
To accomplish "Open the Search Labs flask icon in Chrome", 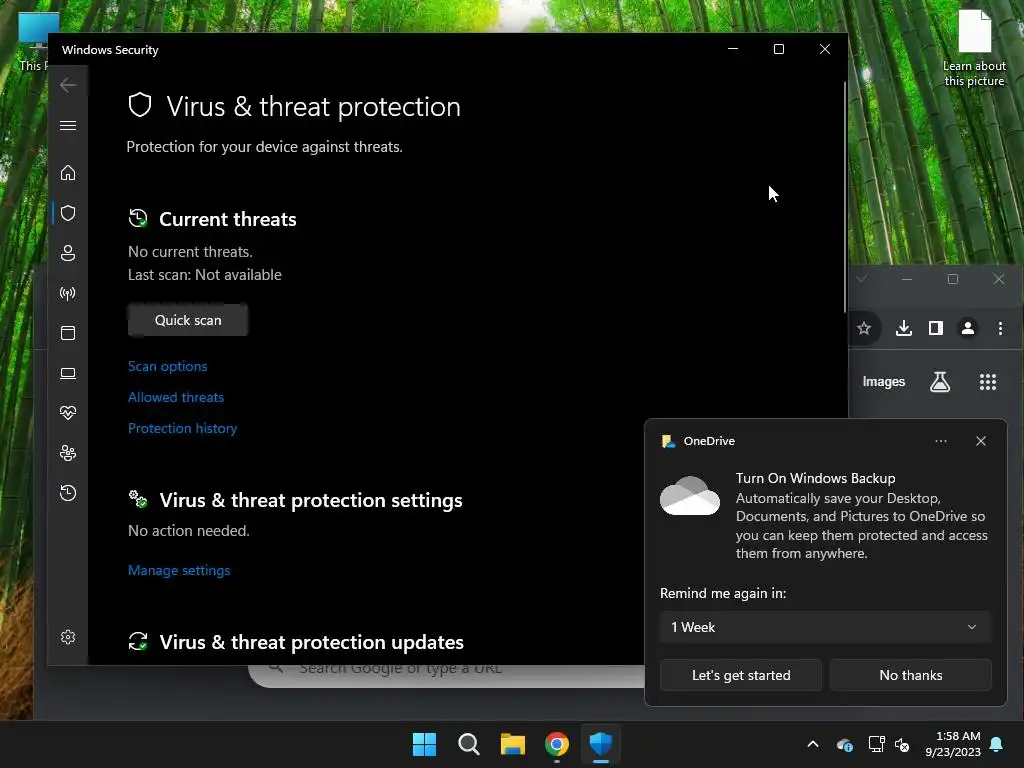I will pyautogui.click(x=940, y=382).
